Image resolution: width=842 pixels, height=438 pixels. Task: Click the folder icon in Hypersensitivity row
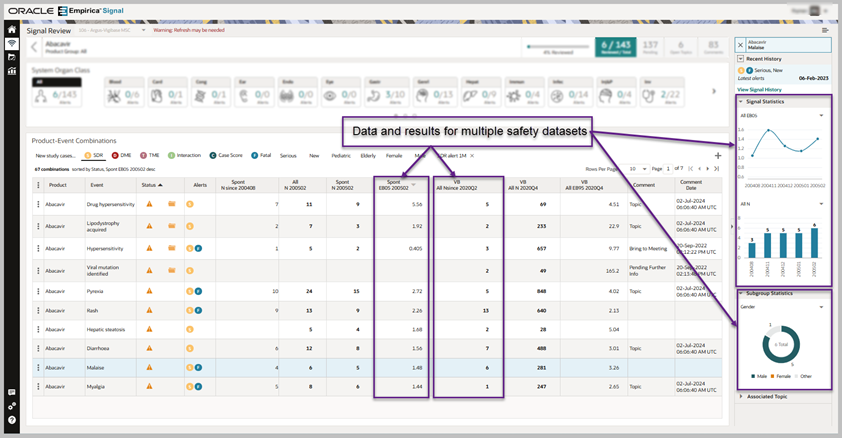pos(172,249)
